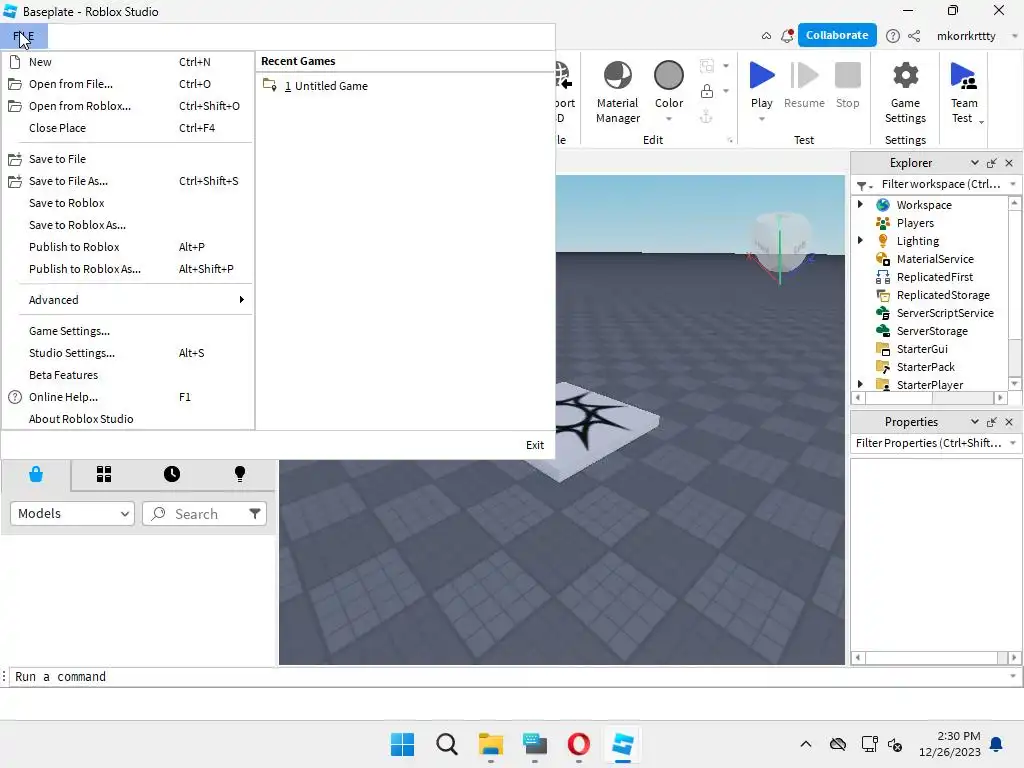Image resolution: width=1024 pixels, height=768 pixels.
Task: Undock the Properties panel
Action: click(x=991, y=422)
